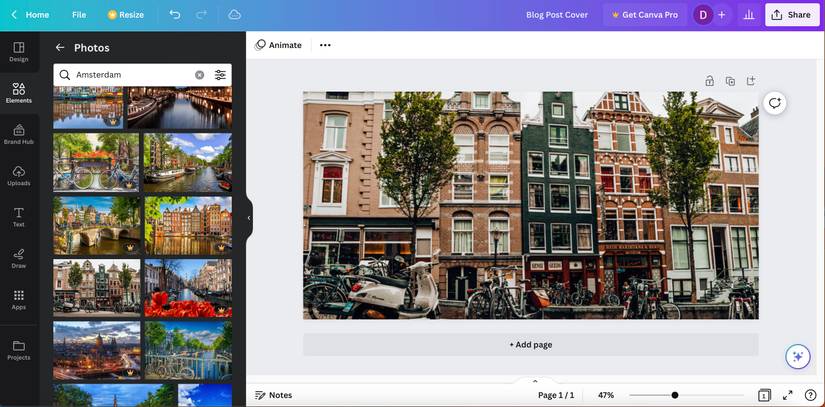Select the waterfront row houses photo
The width and height of the screenshot is (825, 407).
188,226
